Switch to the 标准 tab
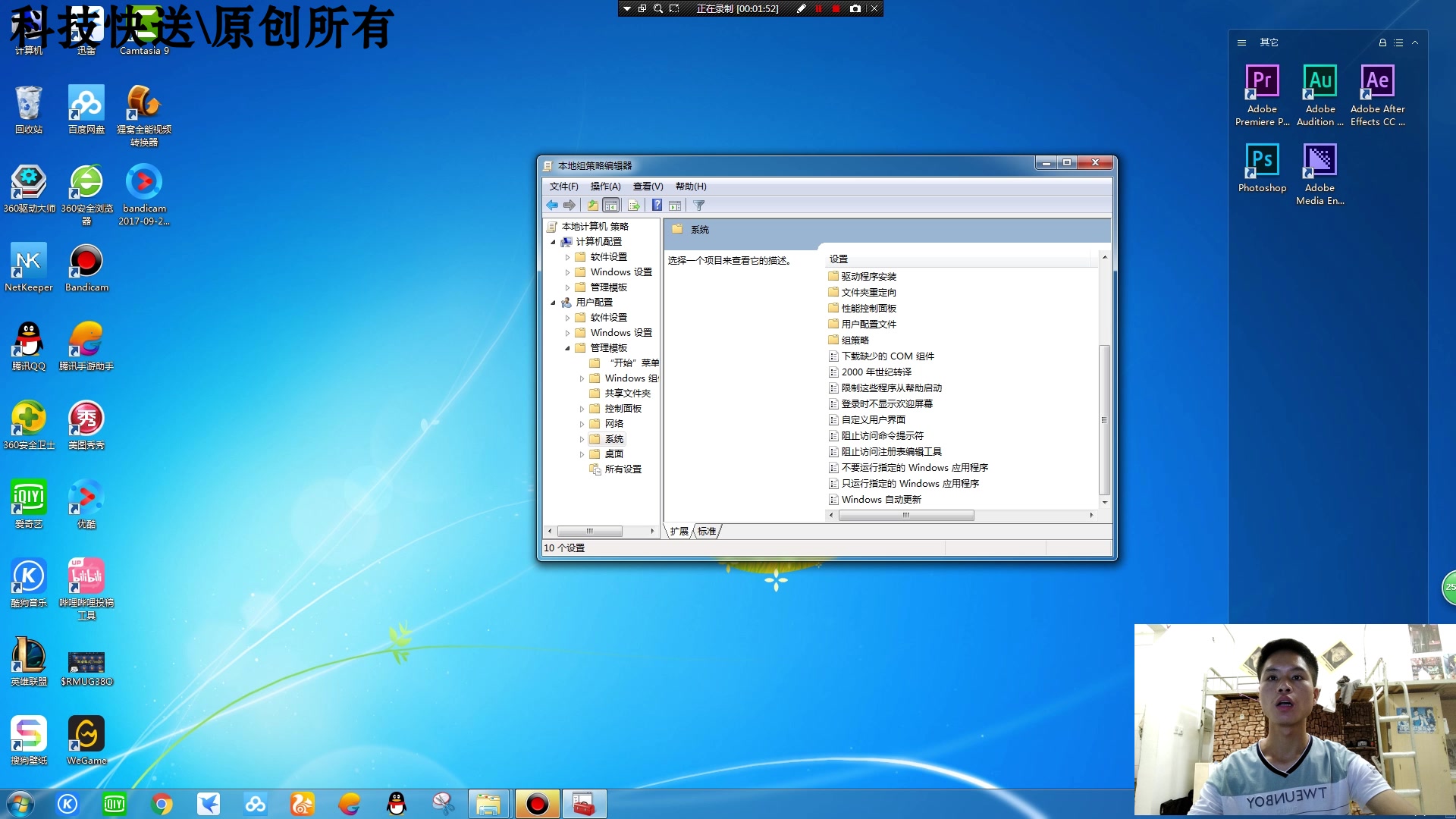Image resolution: width=1456 pixels, height=819 pixels. pyautogui.click(x=707, y=532)
